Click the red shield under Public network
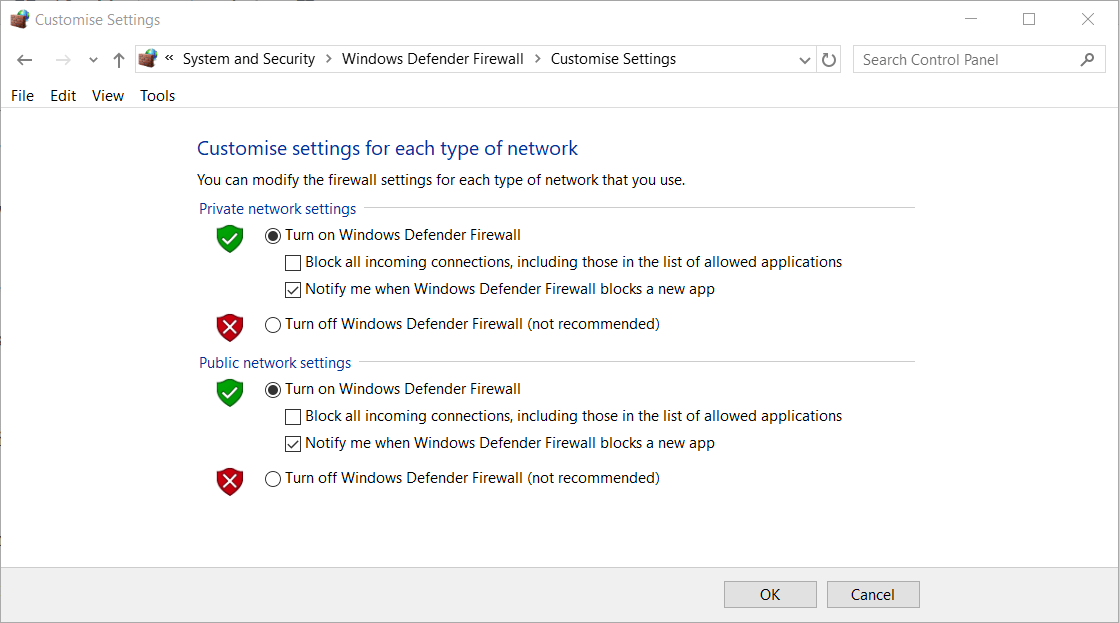Image resolution: width=1119 pixels, height=623 pixels. tap(230, 481)
